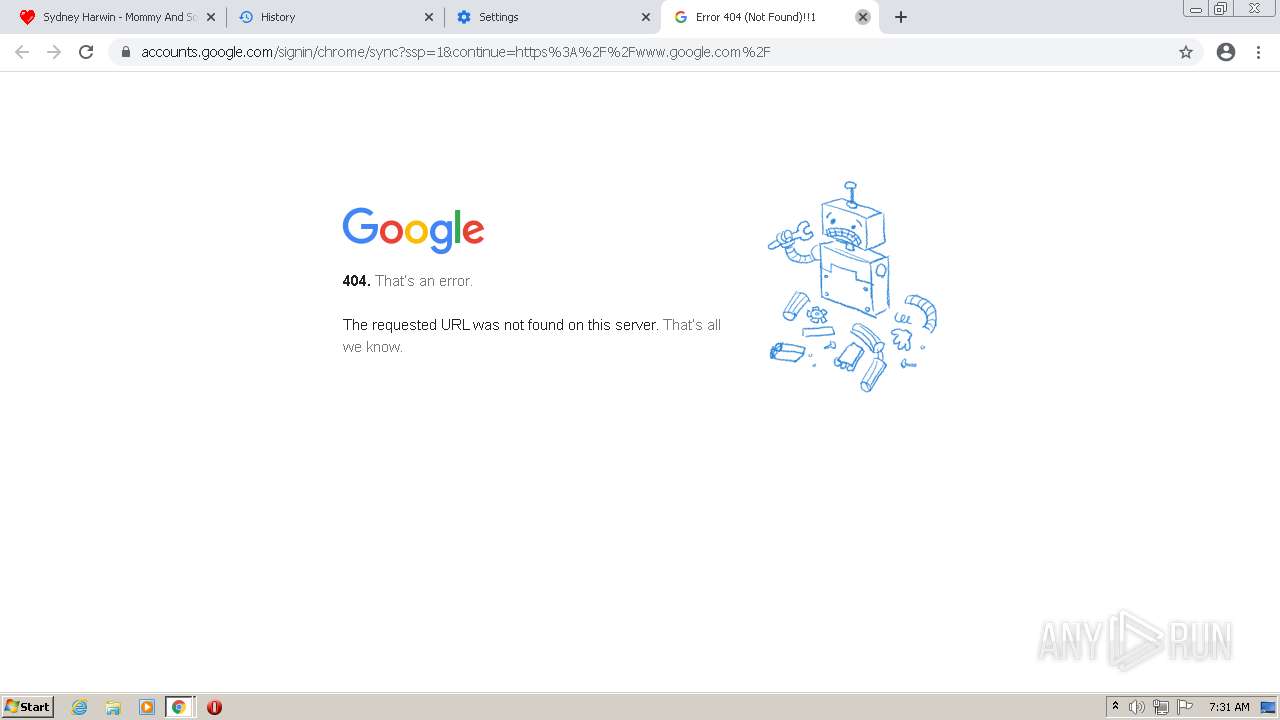Click the 7:31 AM taskbar clock

[1229, 707]
